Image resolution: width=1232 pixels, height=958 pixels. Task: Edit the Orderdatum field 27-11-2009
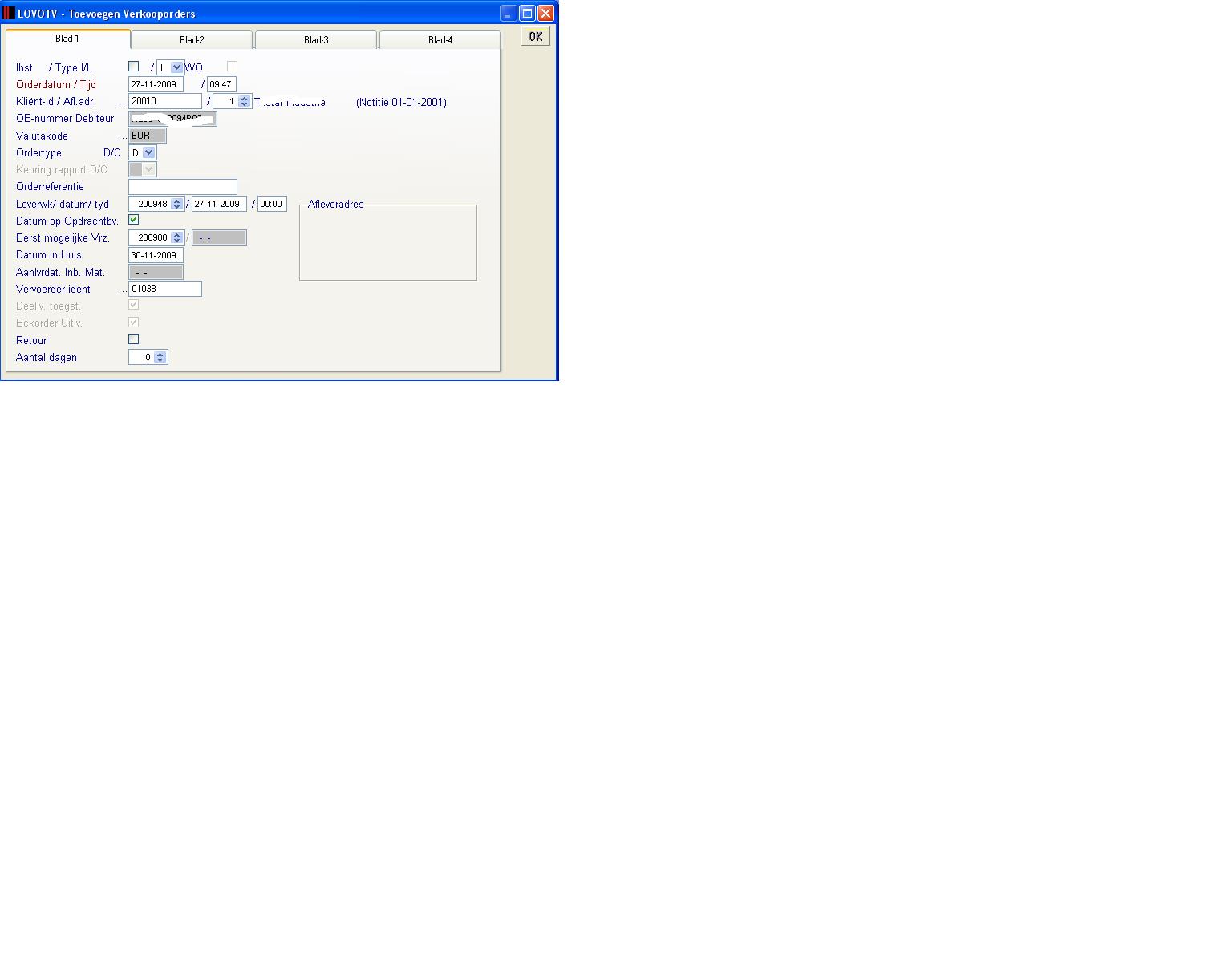click(156, 84)
